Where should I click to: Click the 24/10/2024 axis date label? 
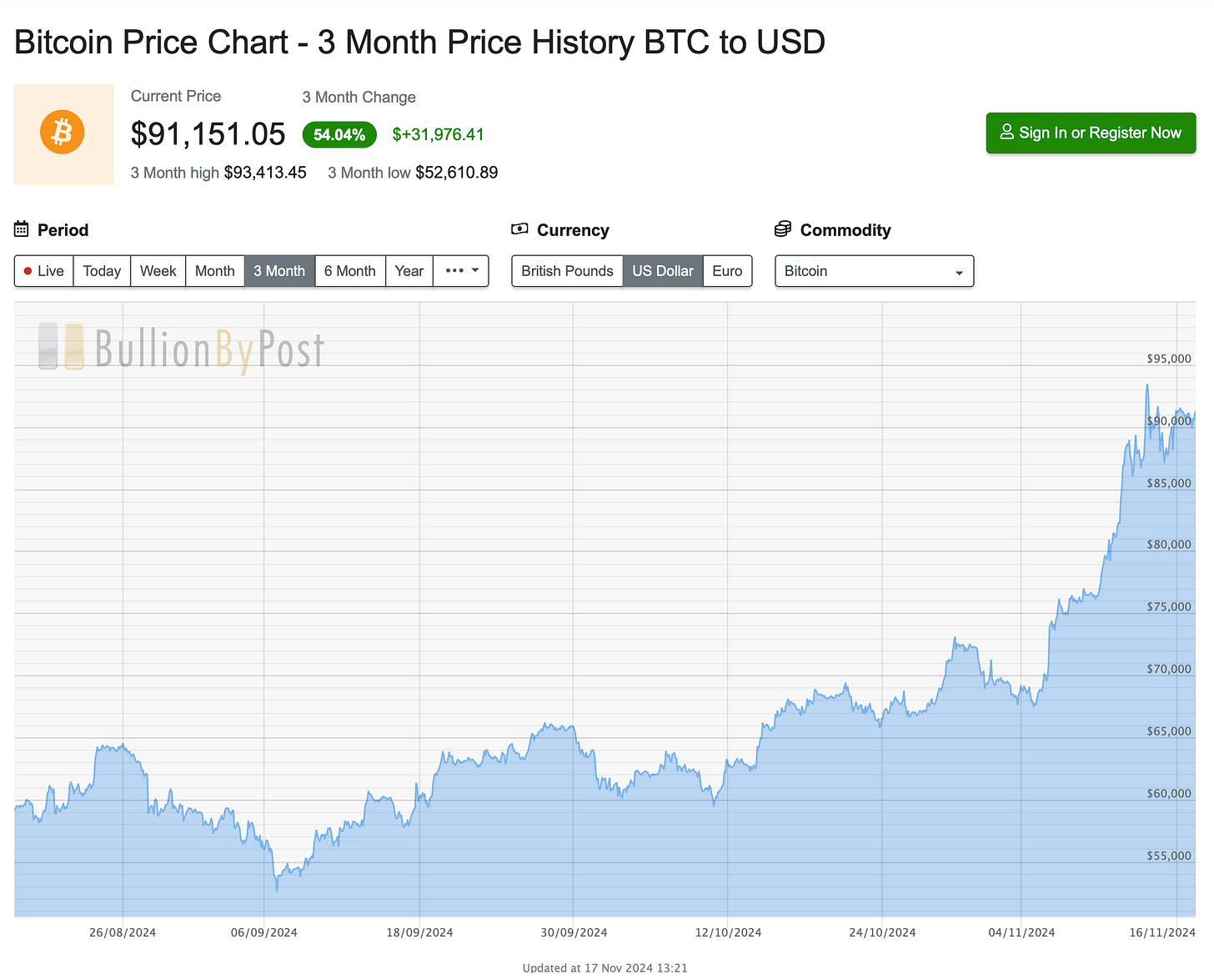tap(882, 932)
